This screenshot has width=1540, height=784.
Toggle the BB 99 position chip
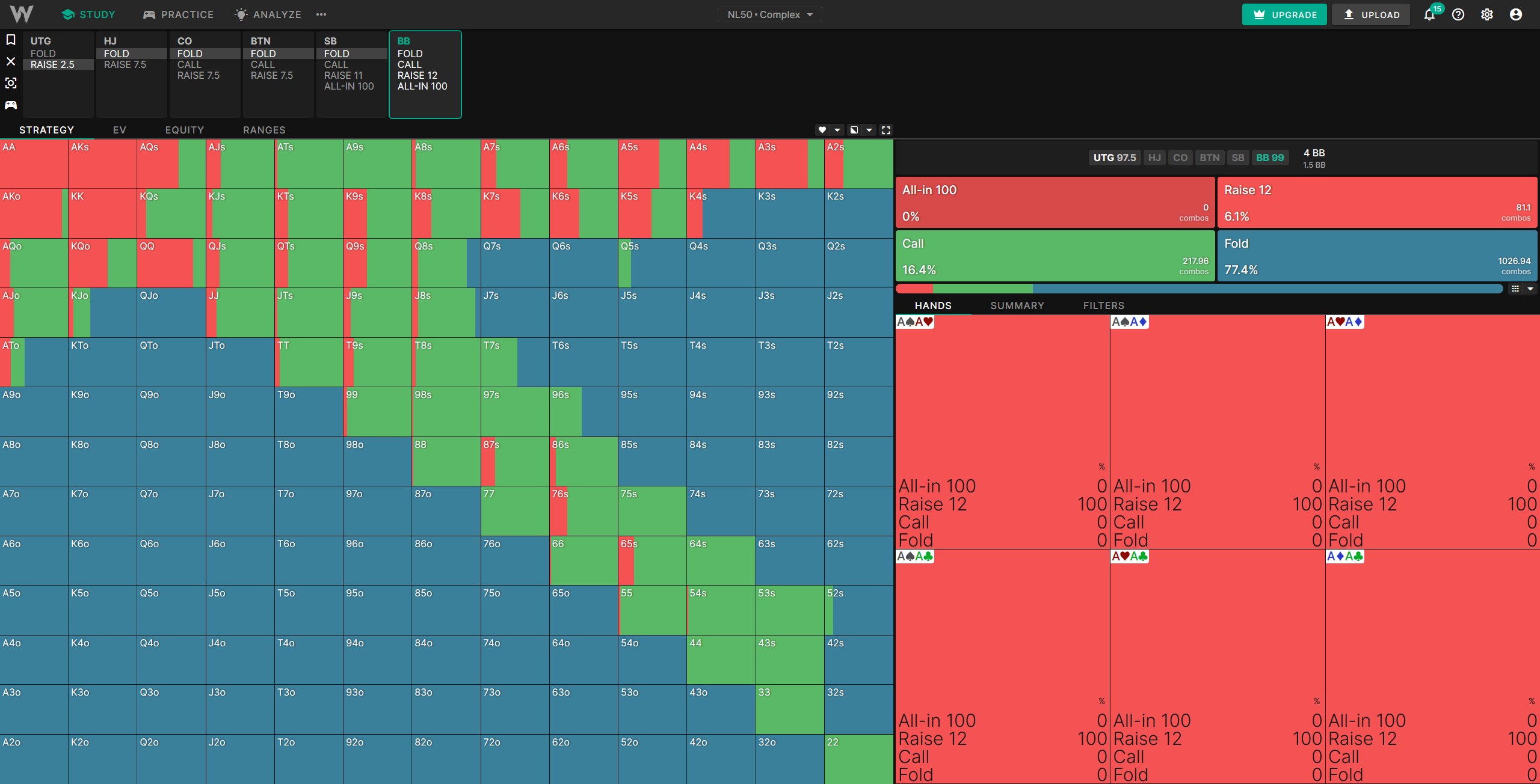click(x=1269, y=158)
